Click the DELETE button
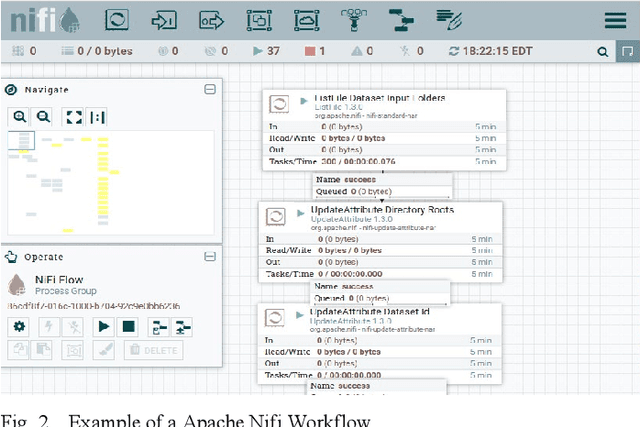640x427 pixels. 153,350
